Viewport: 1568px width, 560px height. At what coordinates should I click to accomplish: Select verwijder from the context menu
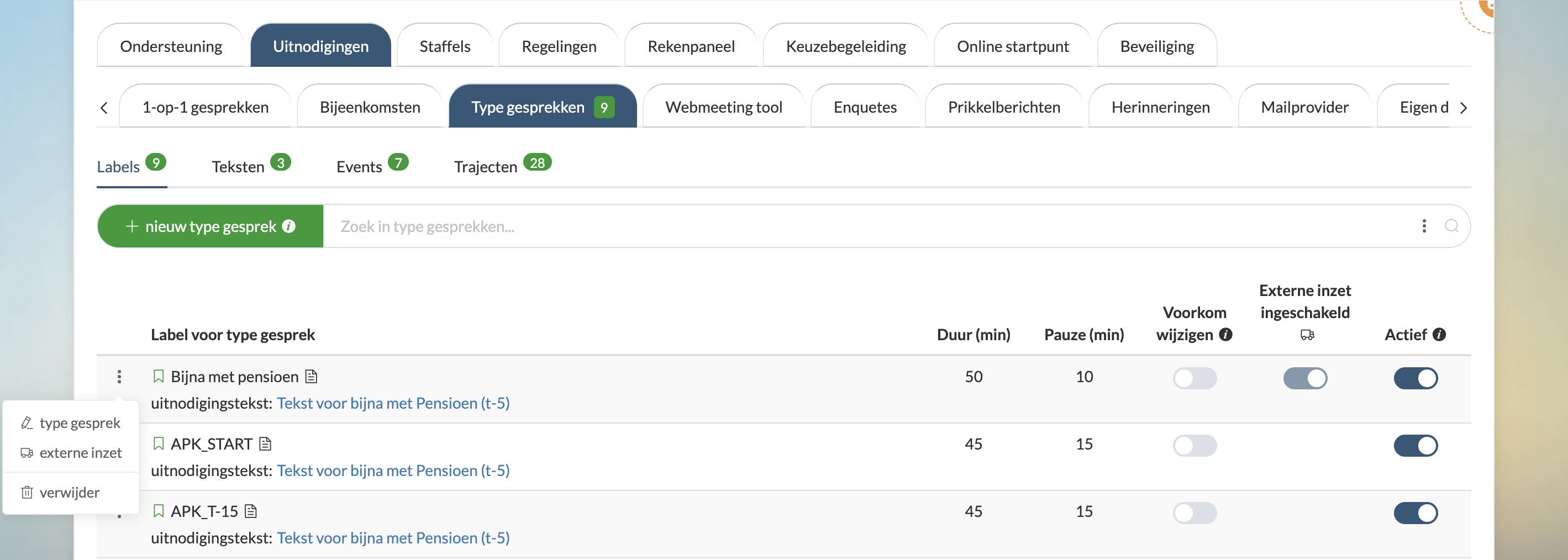tap(70, 493)
